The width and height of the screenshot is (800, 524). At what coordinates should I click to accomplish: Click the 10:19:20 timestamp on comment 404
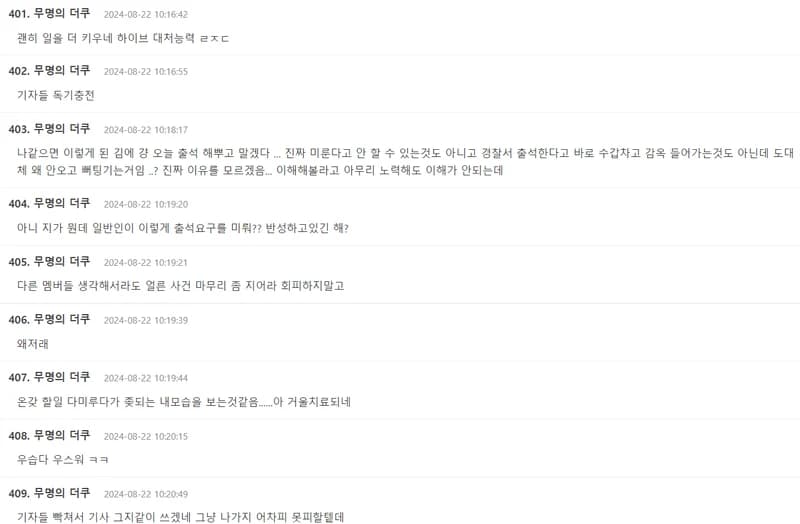point(146,204)
